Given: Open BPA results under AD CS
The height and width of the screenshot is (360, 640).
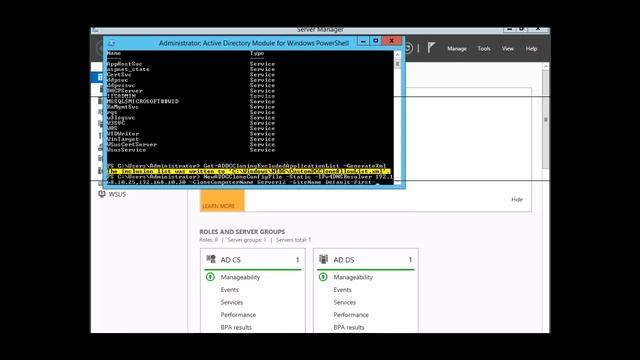Looking at the screenshot, I should (x=236, y=327).
